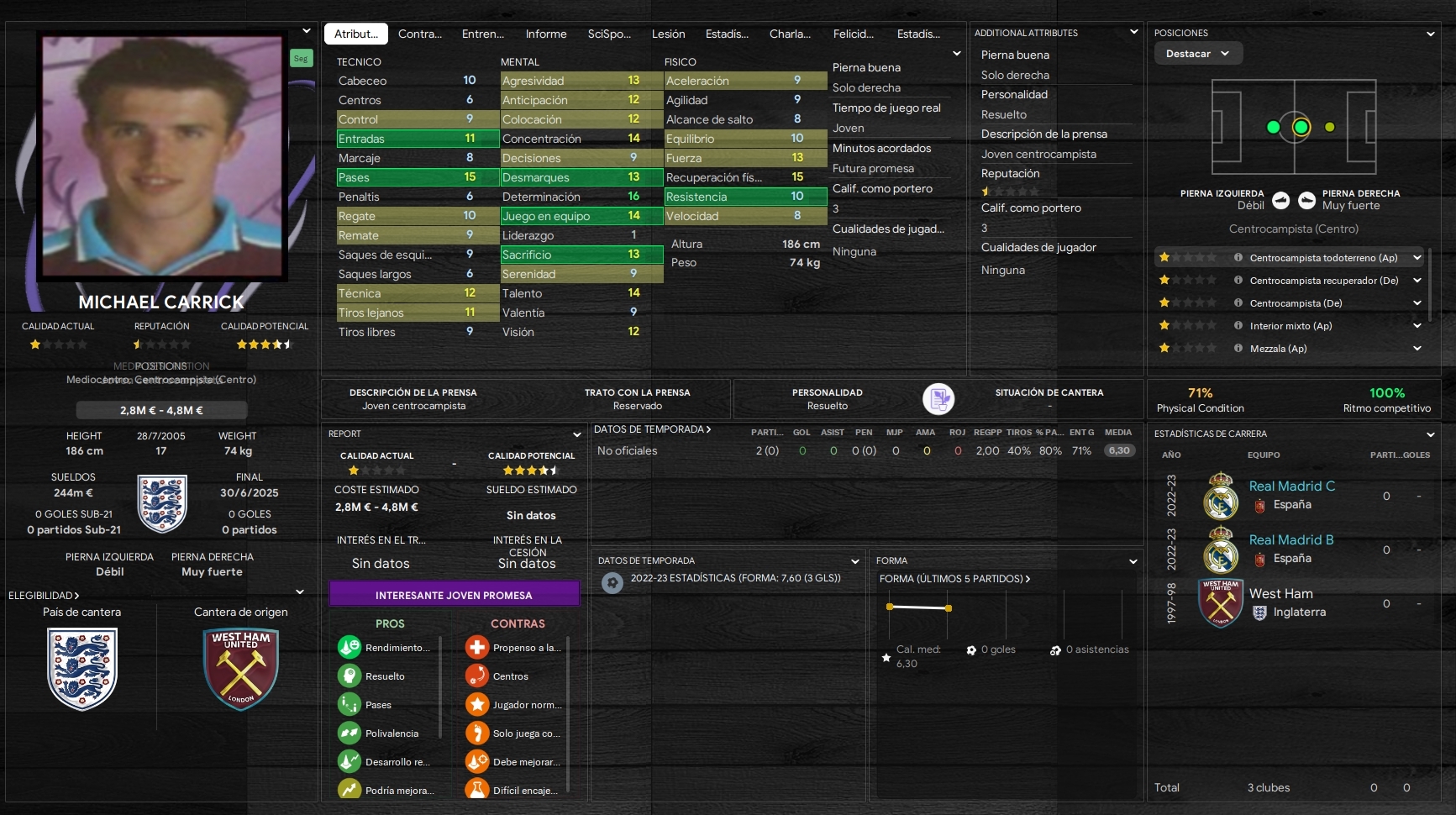The height and width of the screenshot is (815, 1456).
Task: Expand the Mezzala (Ap) role chevron
Action: click(1417, 349)
